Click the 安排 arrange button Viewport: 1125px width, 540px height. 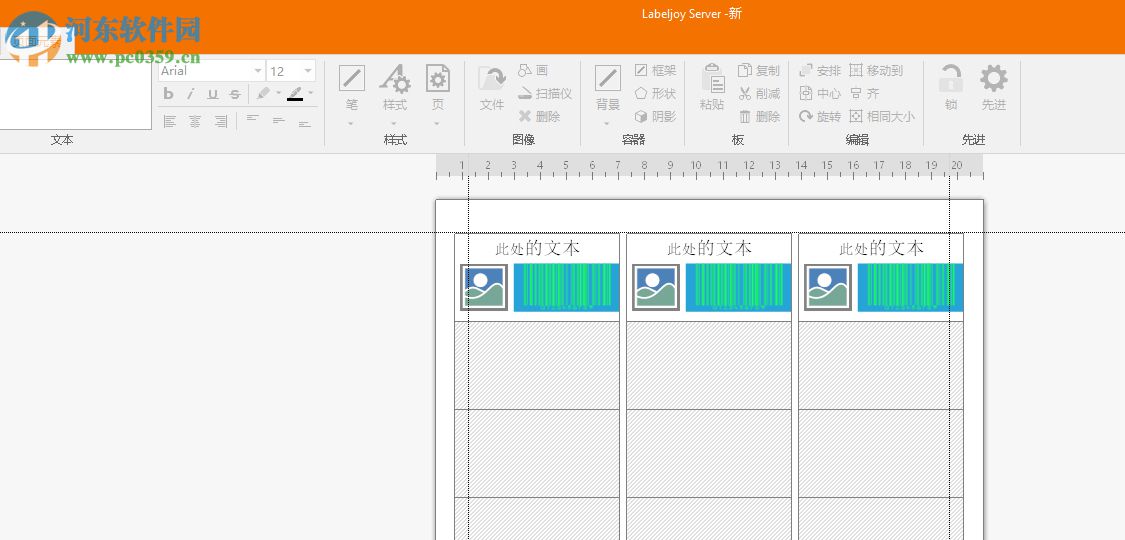pos(820,70)
